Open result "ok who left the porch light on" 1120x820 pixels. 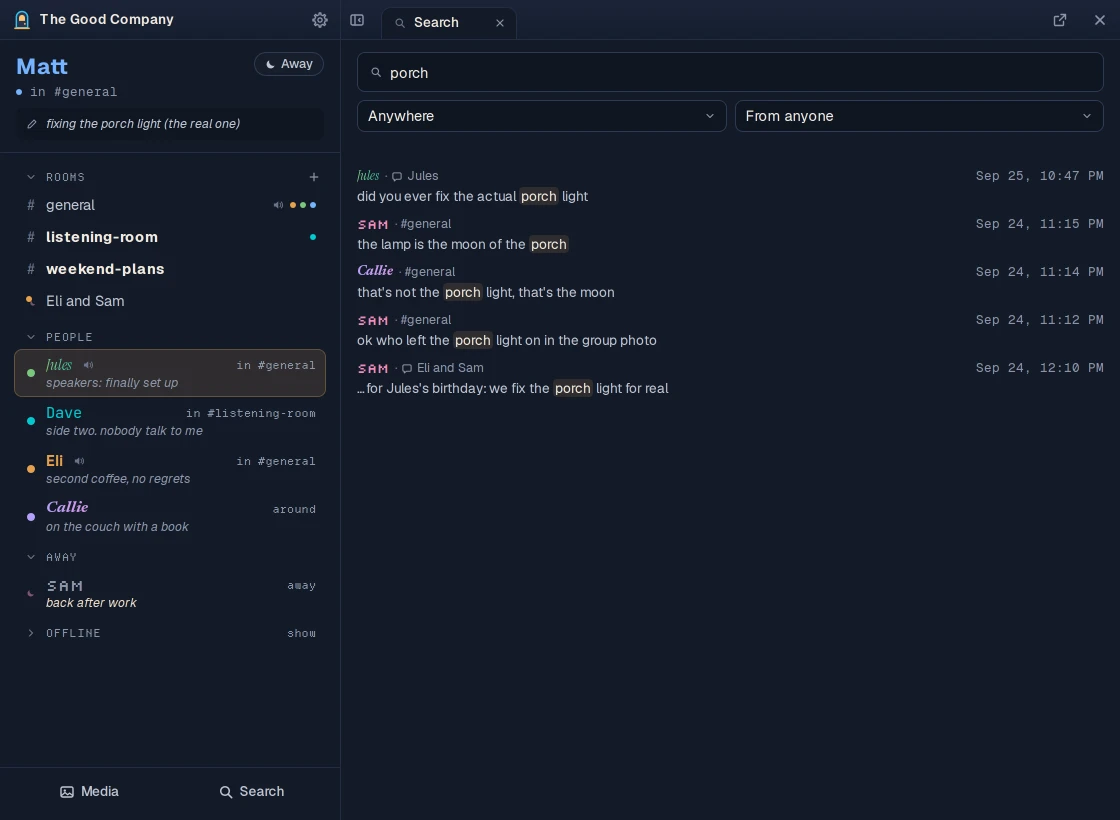[x=730, y=330]
